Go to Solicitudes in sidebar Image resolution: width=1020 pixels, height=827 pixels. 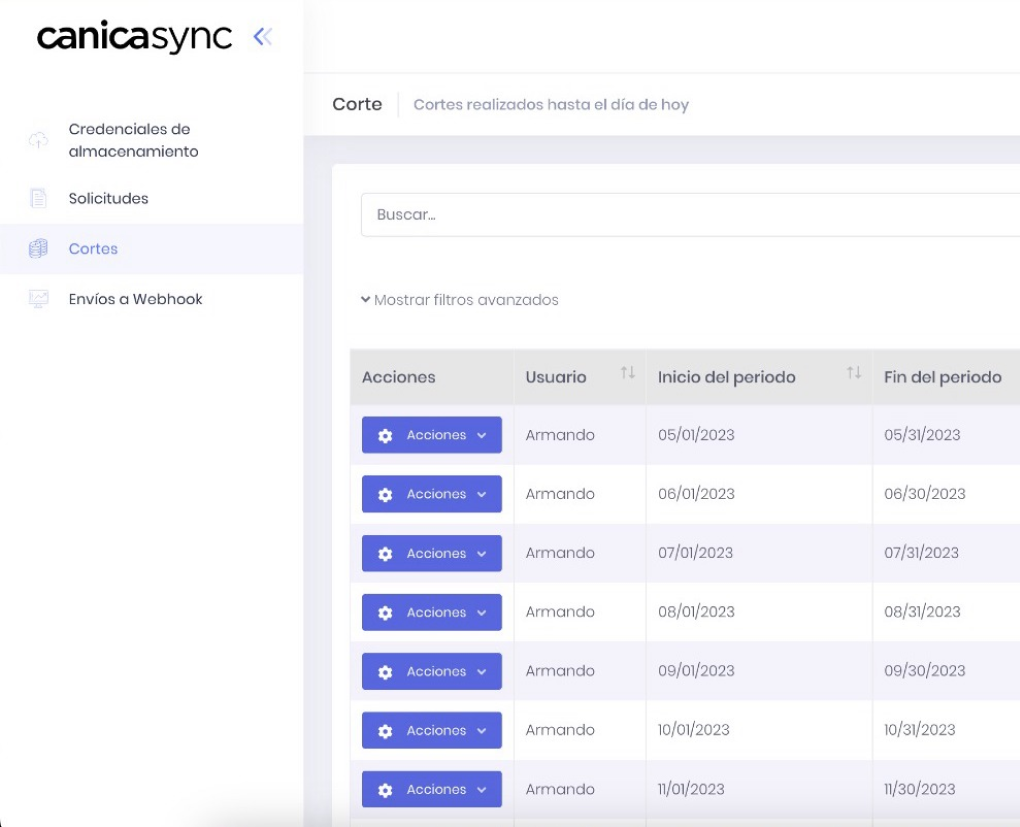tap(108, 198)
